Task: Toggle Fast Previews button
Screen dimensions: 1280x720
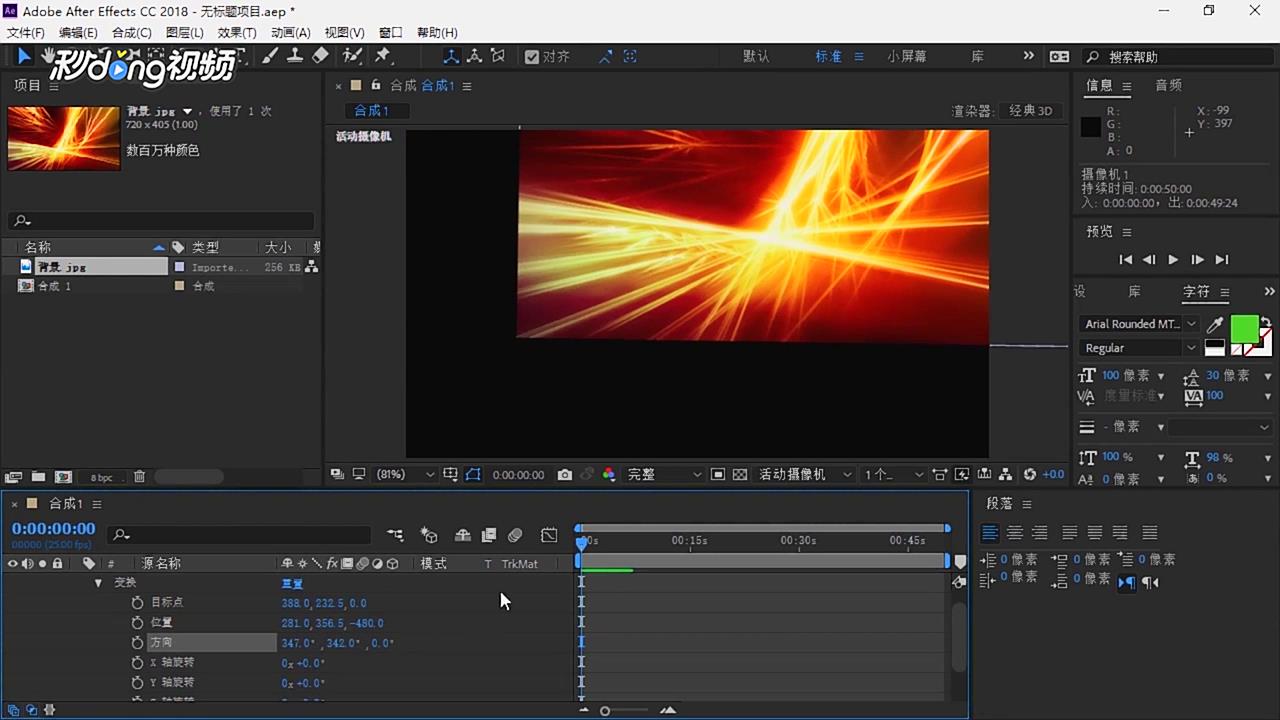Action: tap(962, 474)
